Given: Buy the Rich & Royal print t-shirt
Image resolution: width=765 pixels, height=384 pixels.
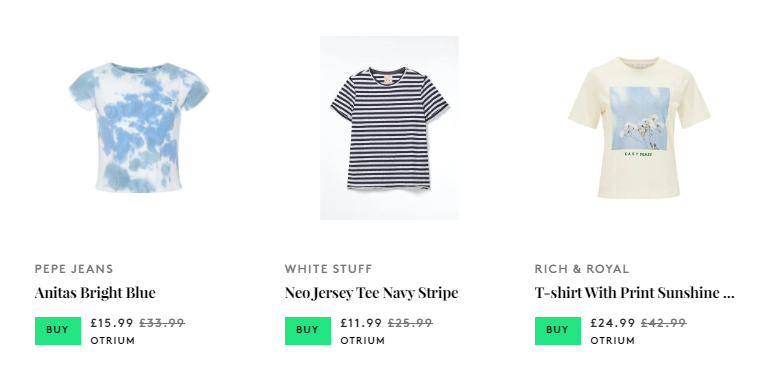Looking at the screenshot, I should [x=558, y=330].
